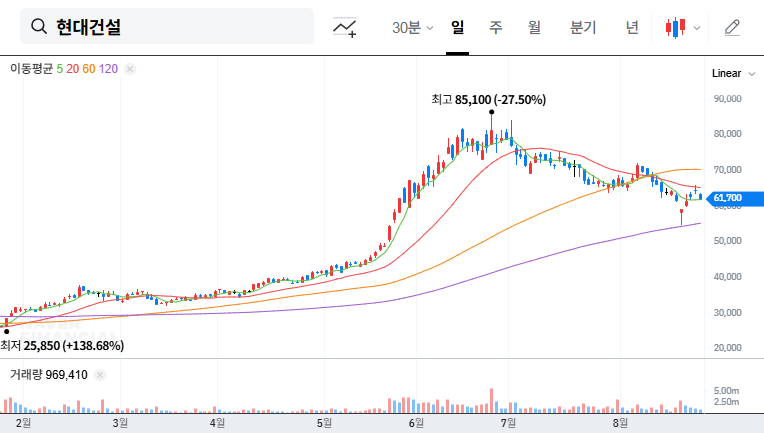Switch to the 분기 quarterly tab
The width and height of the screenshot is (764, 433).
pyautogui.click(x=583, y=27)
